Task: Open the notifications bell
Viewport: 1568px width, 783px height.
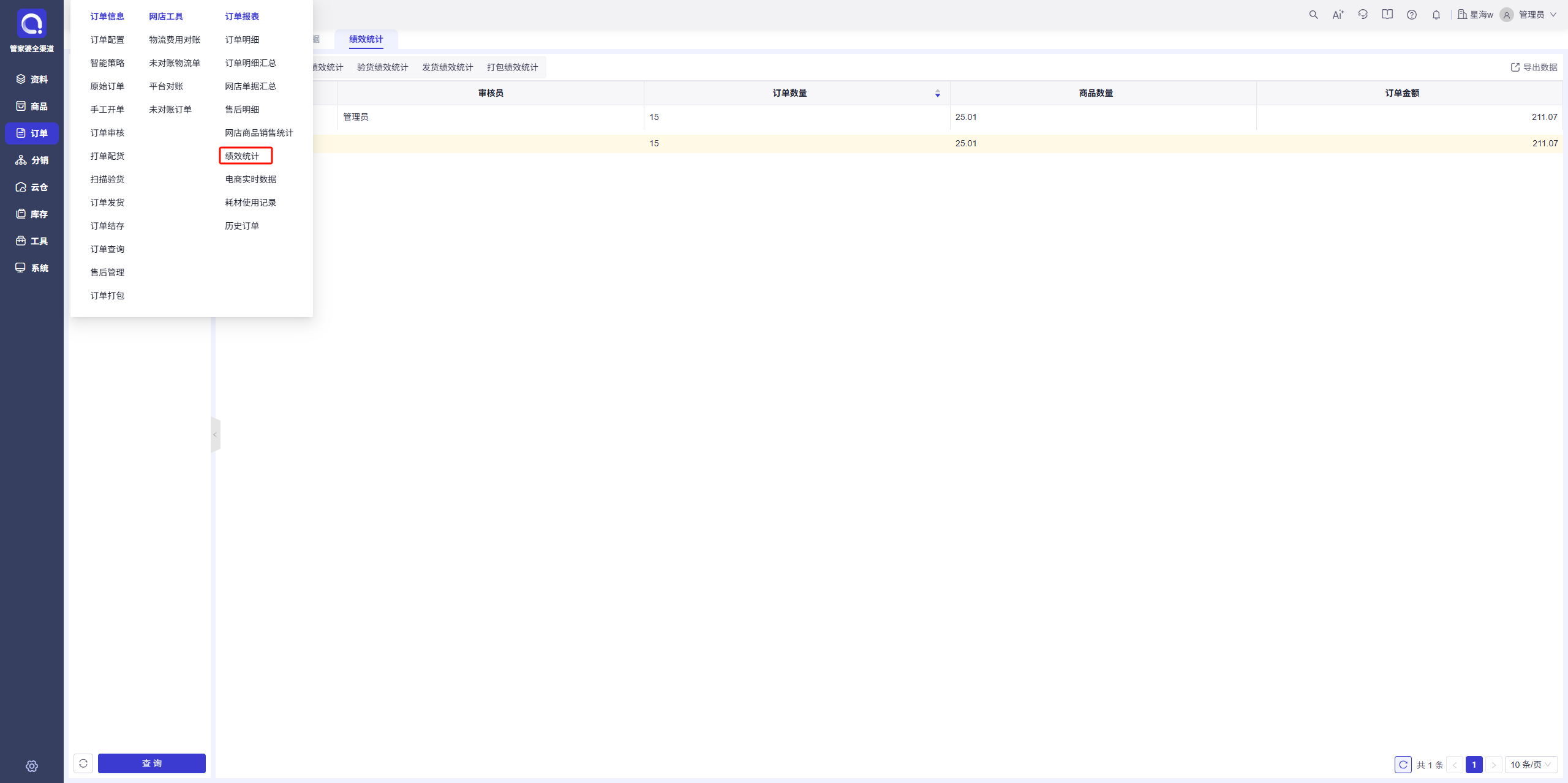Action: [x=1436, y=15]
